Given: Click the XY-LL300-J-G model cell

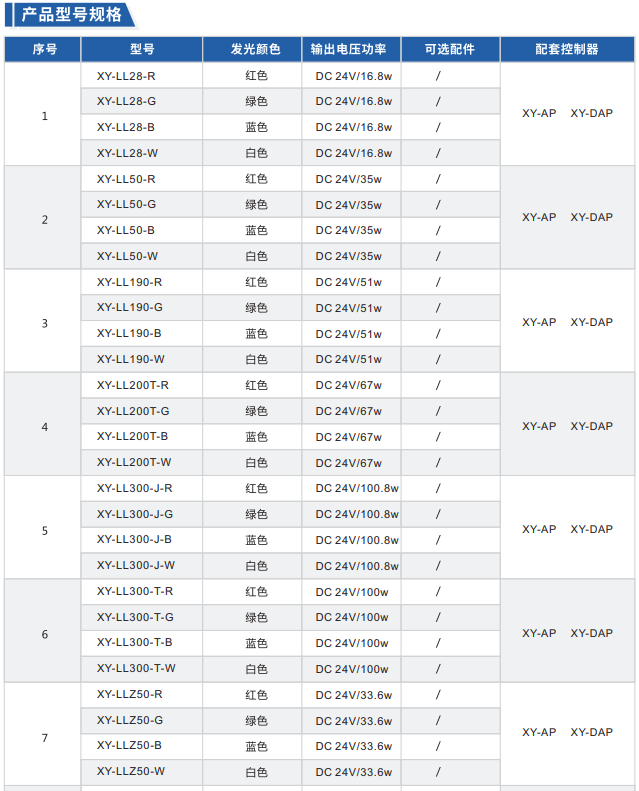Looking at the screenshot, I should [x=135, y=514].
